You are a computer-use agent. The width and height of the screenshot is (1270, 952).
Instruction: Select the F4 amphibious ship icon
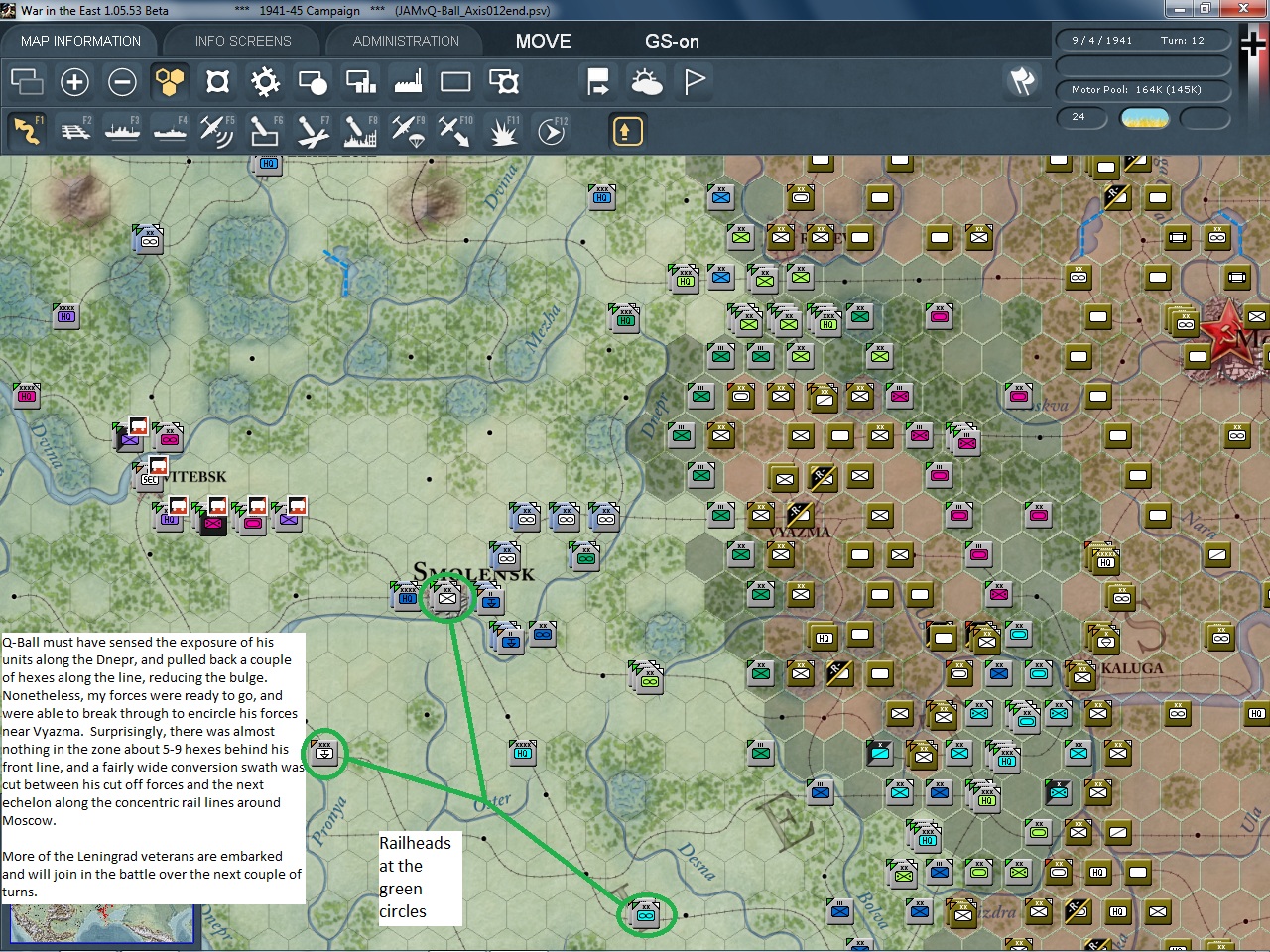point(170,131)
